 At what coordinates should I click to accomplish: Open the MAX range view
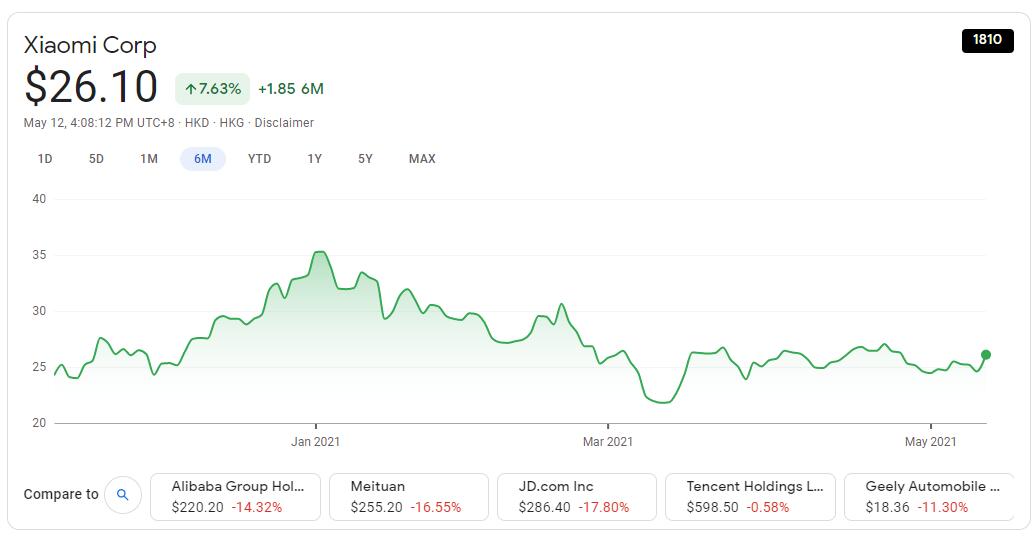click(422, 159)
